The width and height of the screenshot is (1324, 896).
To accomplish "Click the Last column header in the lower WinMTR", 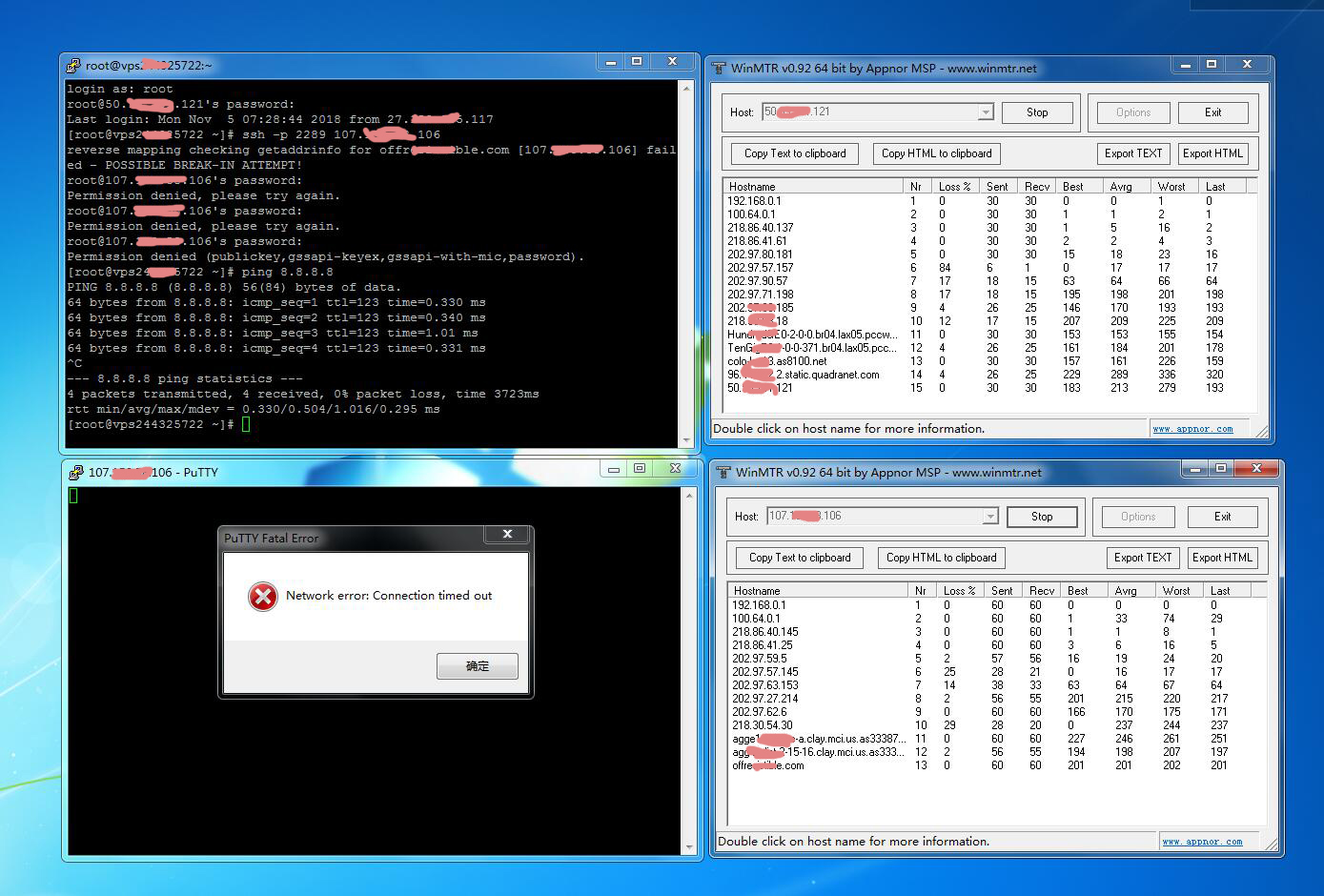I will click(1226, 591).
